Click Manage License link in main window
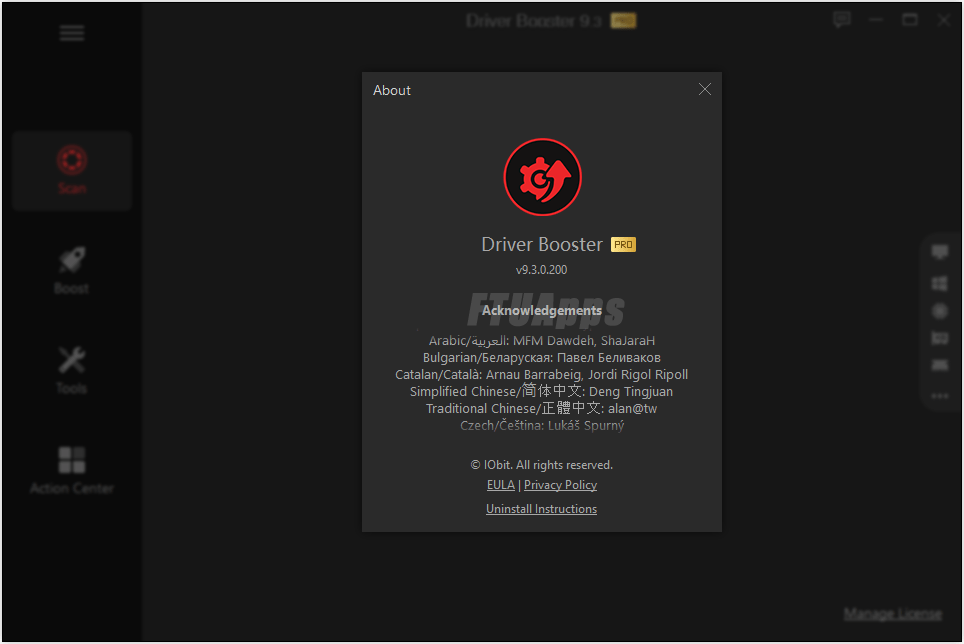This screenshot has width=964, height=644. coord(892,613)
